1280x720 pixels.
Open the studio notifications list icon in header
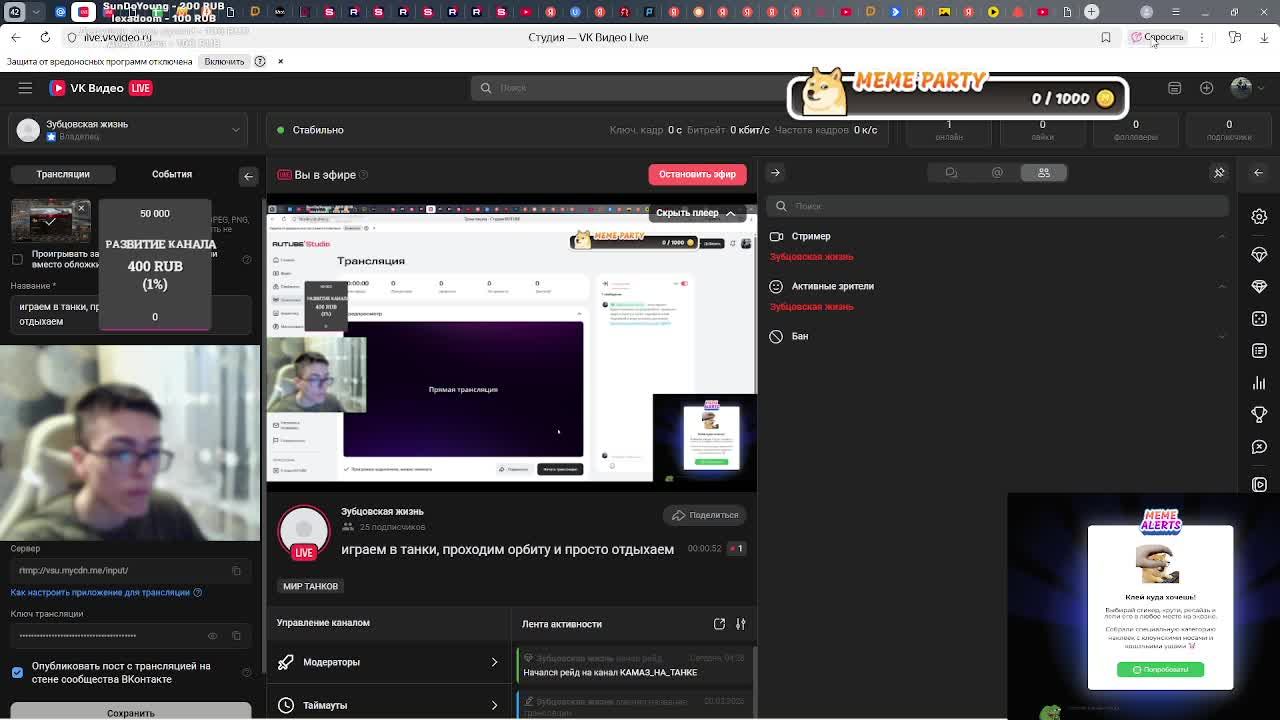[x=1175, y=88]
